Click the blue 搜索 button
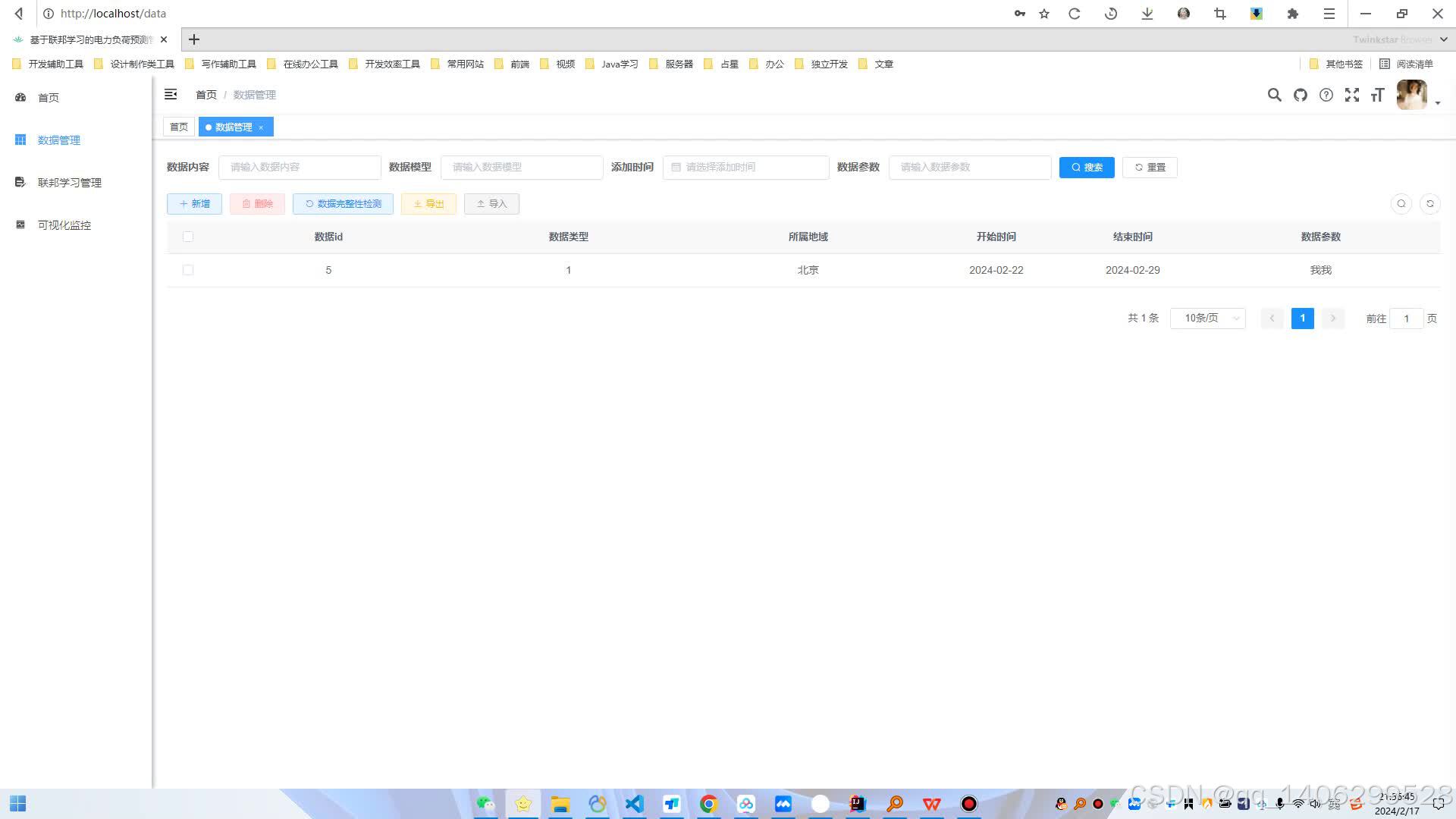 [1087, 167]
